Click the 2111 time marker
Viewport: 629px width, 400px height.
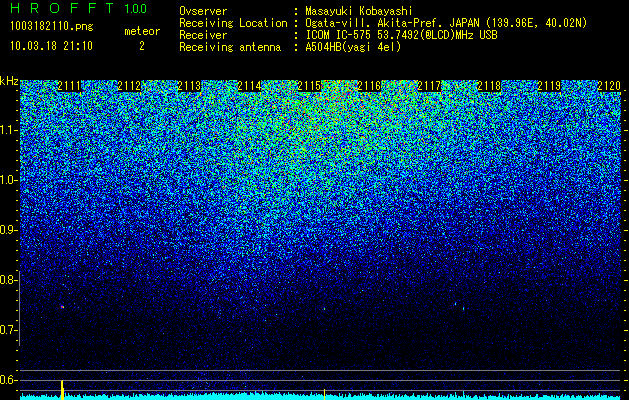pos(69,86)
